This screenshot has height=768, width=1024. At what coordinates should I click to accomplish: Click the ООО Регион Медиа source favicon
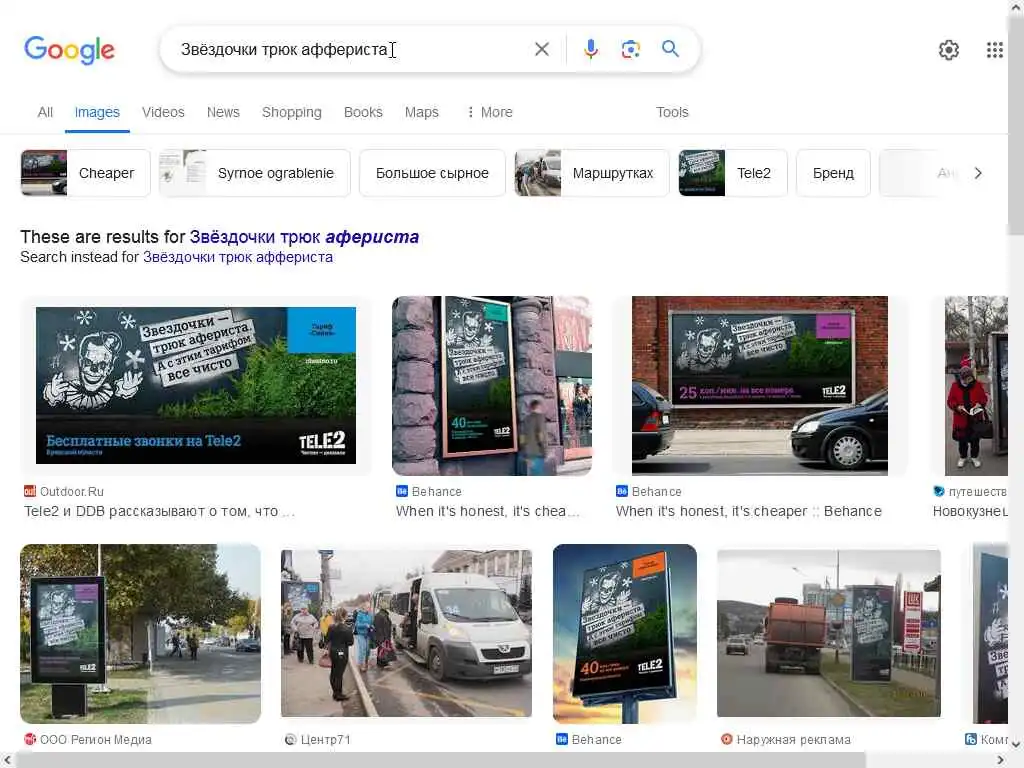29,739
